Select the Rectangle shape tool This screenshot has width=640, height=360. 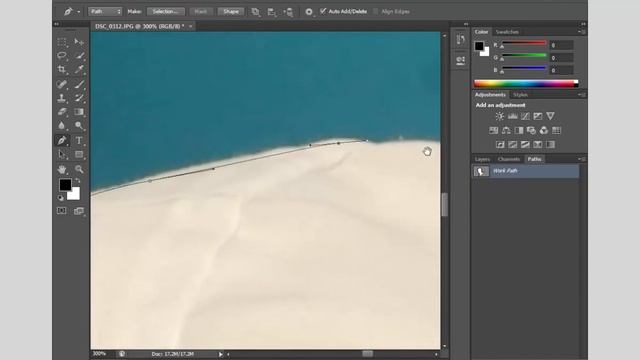point(79,155)
